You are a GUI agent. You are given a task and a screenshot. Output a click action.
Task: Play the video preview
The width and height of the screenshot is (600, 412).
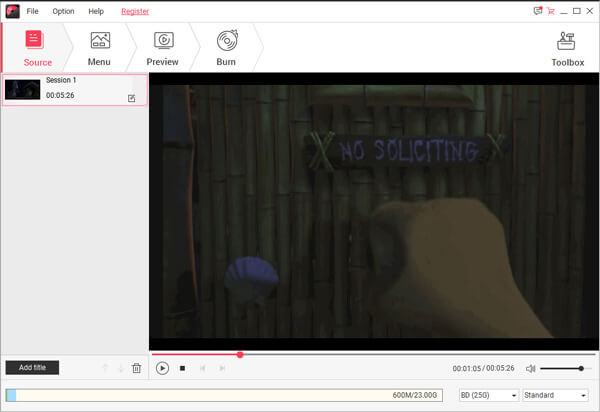162,368
